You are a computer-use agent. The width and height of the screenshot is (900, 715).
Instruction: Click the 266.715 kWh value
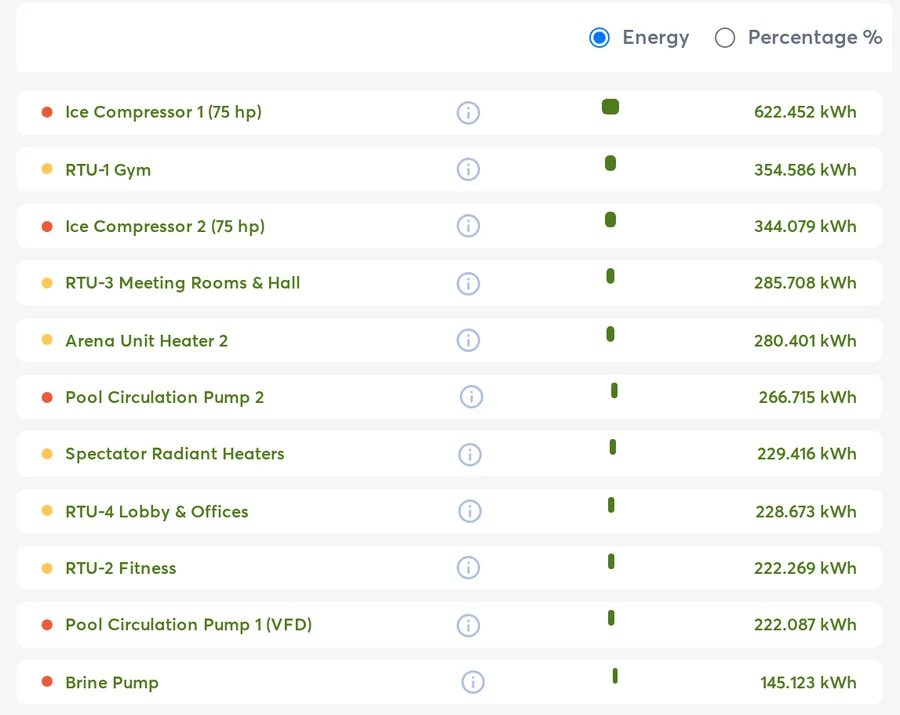(807, 397)
